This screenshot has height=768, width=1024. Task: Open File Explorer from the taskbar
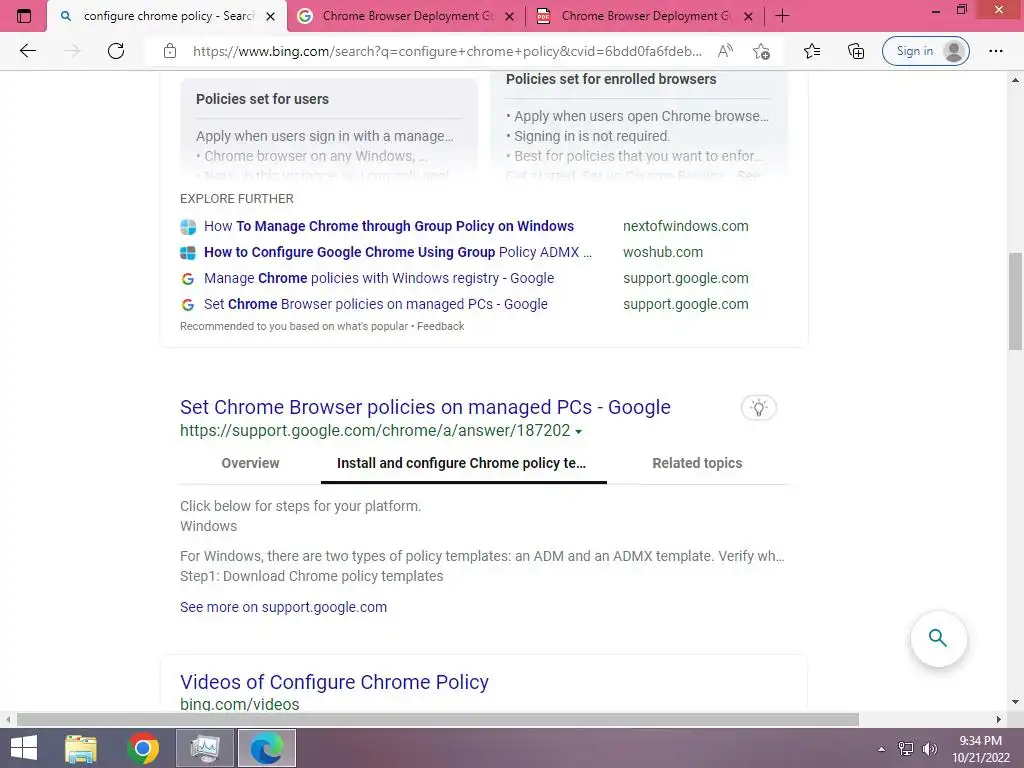pyautogui.click(x=81, y=748)
